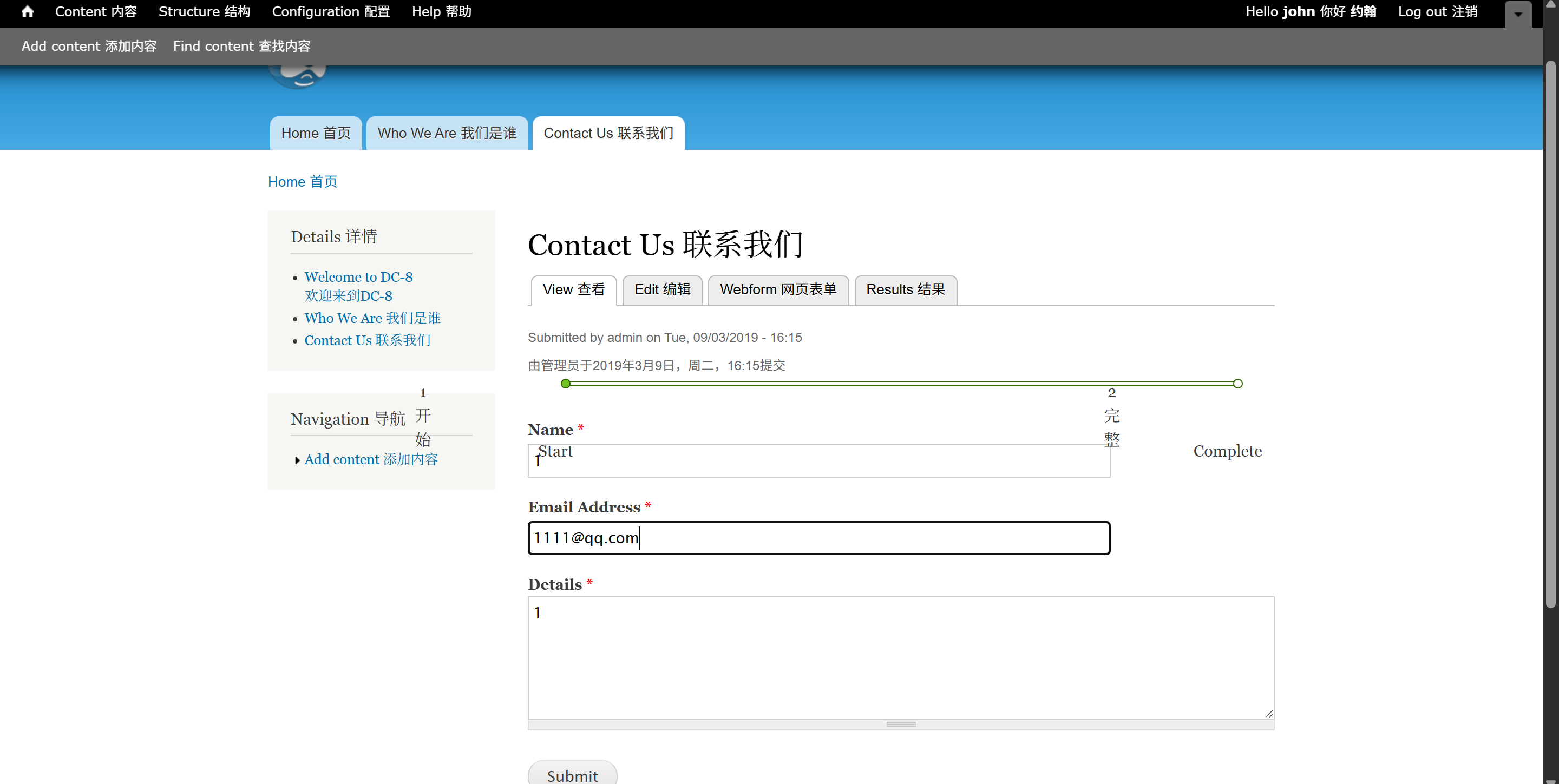This screenshot has width=1559, height=784.
Task: Go to Who We Are main tab
Action: point(447,133)
